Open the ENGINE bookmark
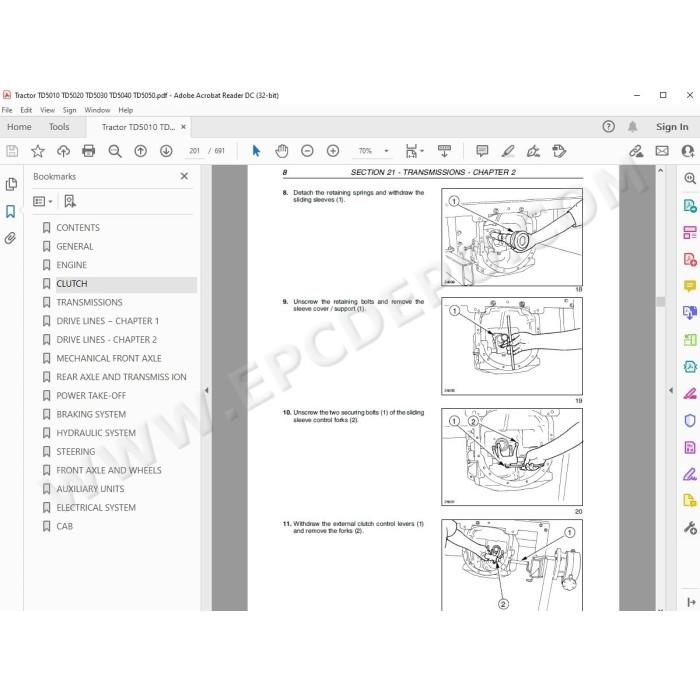This screenshot has height=700, width=700. coord(71,265)
